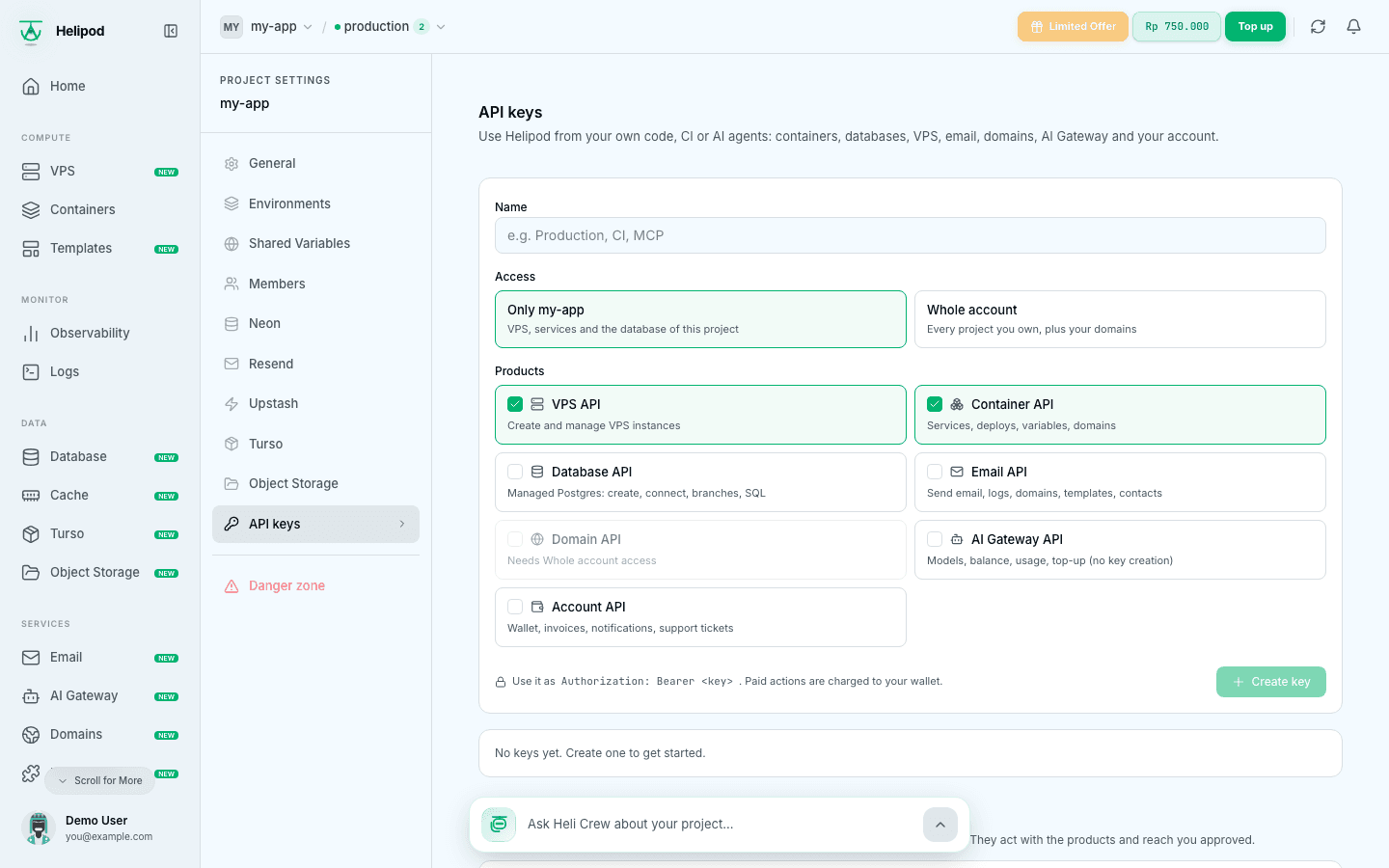Image resolution: width=1389 pixels, height=868 pixels.
Task: Open the General settings page
Action: [315, 164]
